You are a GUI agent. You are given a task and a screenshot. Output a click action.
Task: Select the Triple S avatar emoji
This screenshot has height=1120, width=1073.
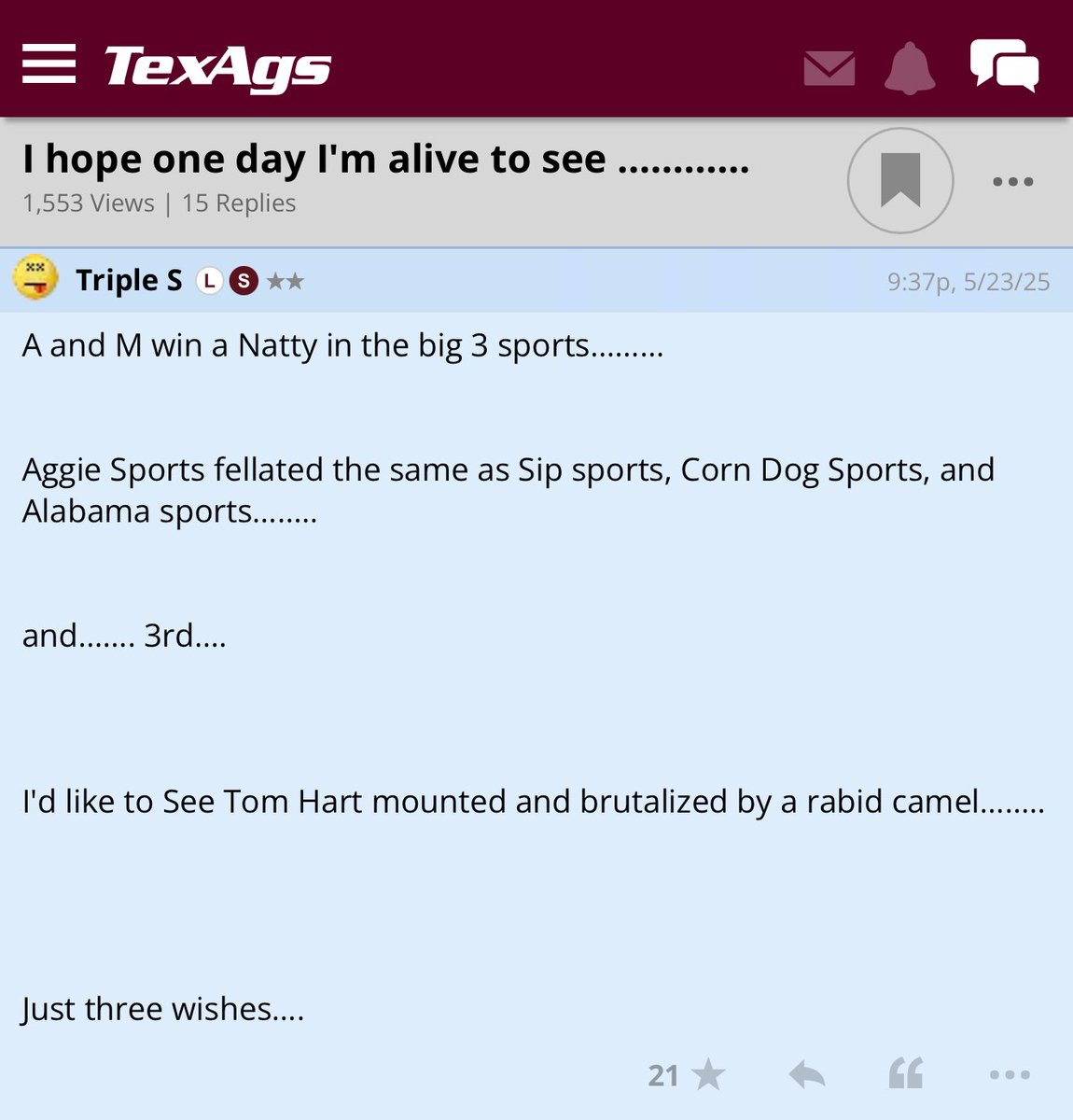[x=35, y=278]
